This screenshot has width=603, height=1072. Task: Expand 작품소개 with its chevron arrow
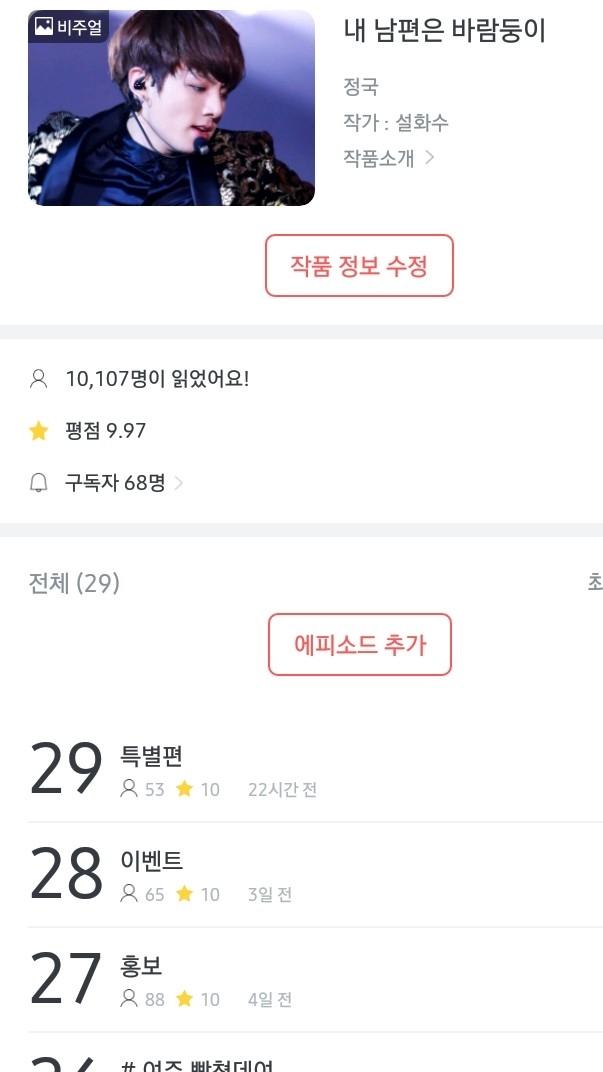[430, 157]
